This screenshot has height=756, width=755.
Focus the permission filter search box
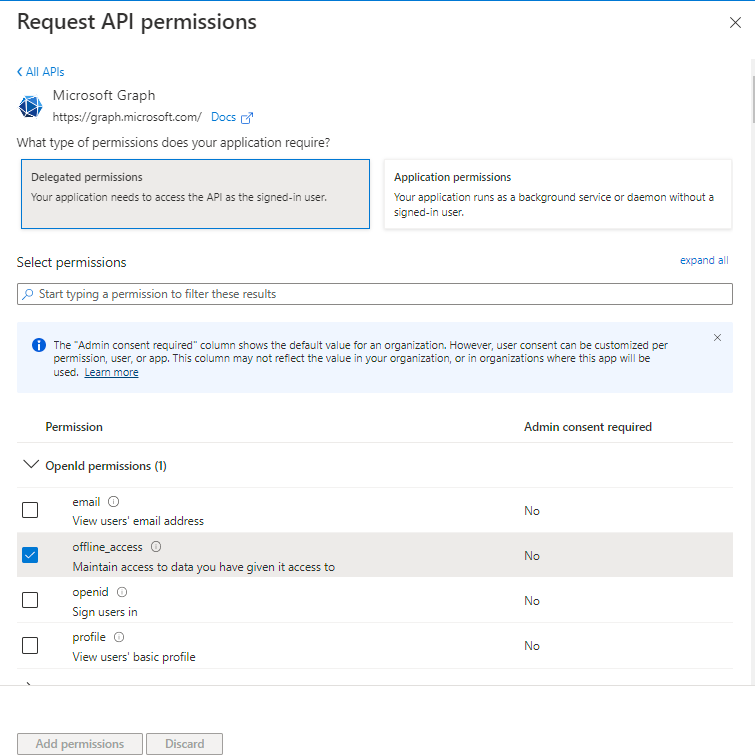pos(375,294)
